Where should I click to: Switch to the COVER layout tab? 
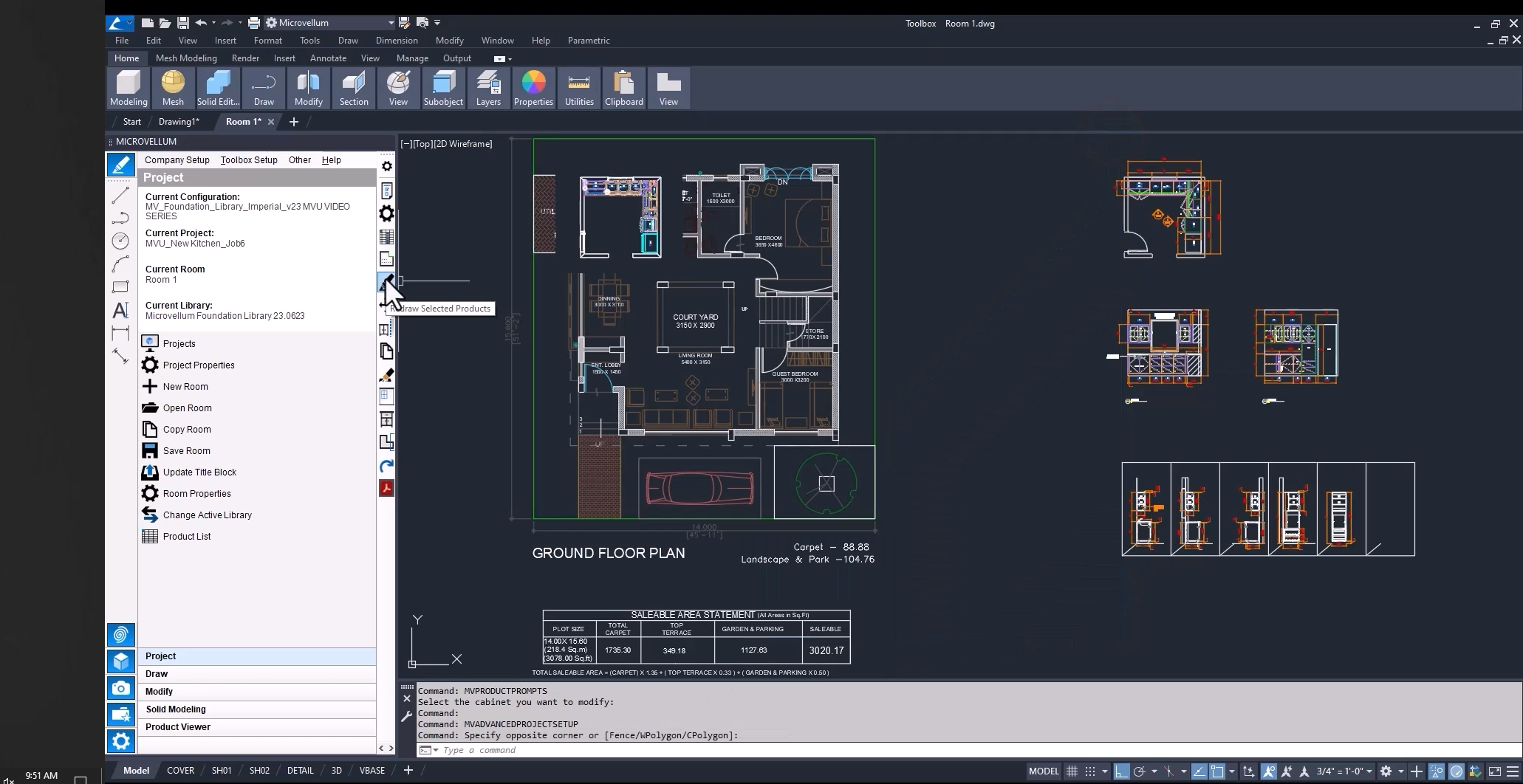tap(180, 771)
